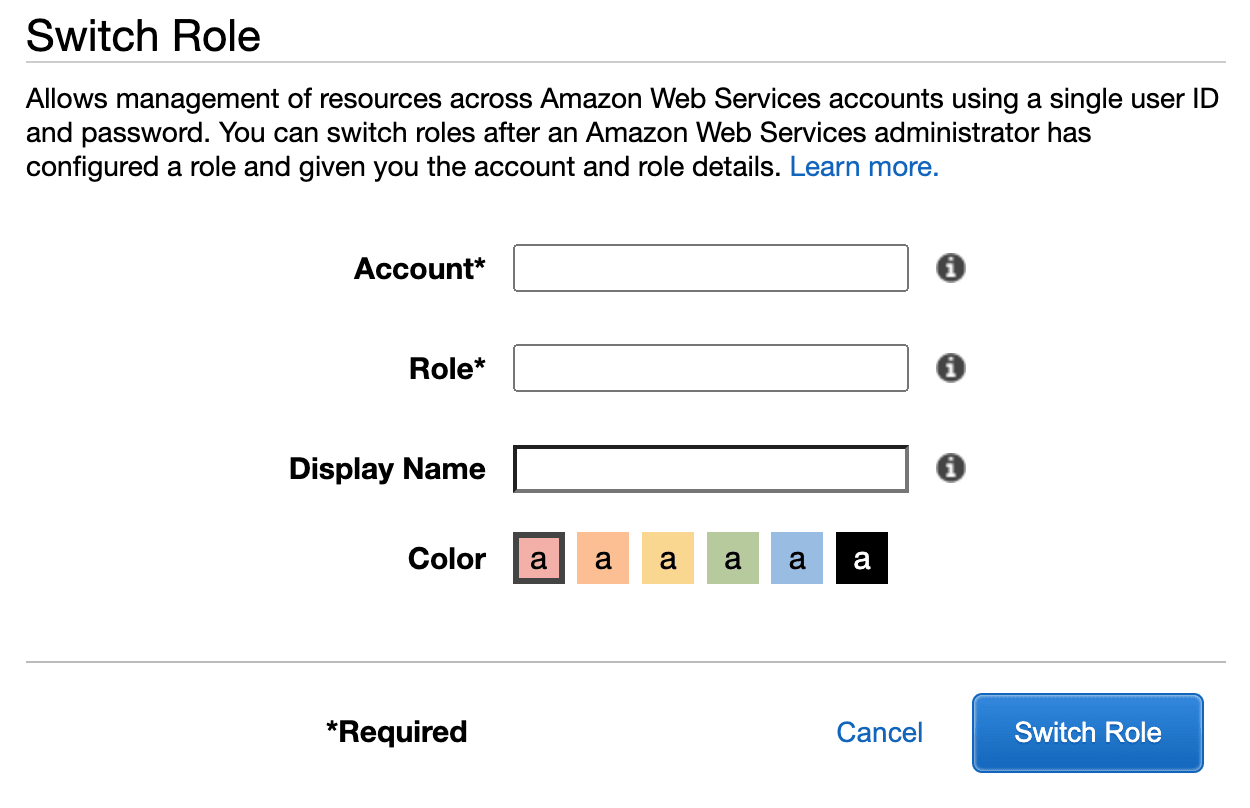Click the info icon beside Display Name
The image size is (1250, 808).
(x=950, y=468)
